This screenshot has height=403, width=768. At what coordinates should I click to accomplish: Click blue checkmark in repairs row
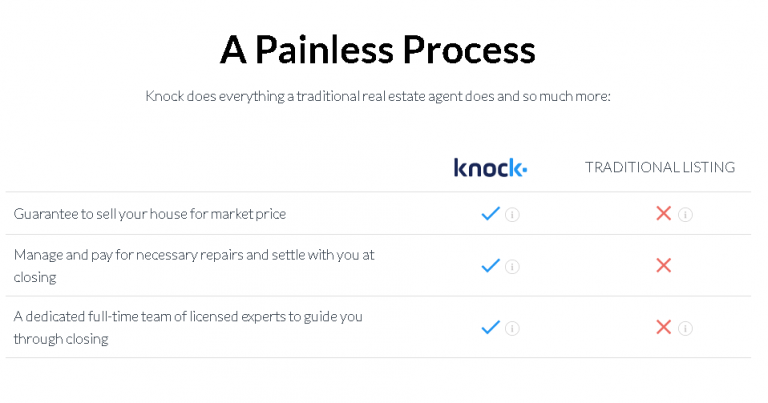pyautogui.click(x=490, y=265)
